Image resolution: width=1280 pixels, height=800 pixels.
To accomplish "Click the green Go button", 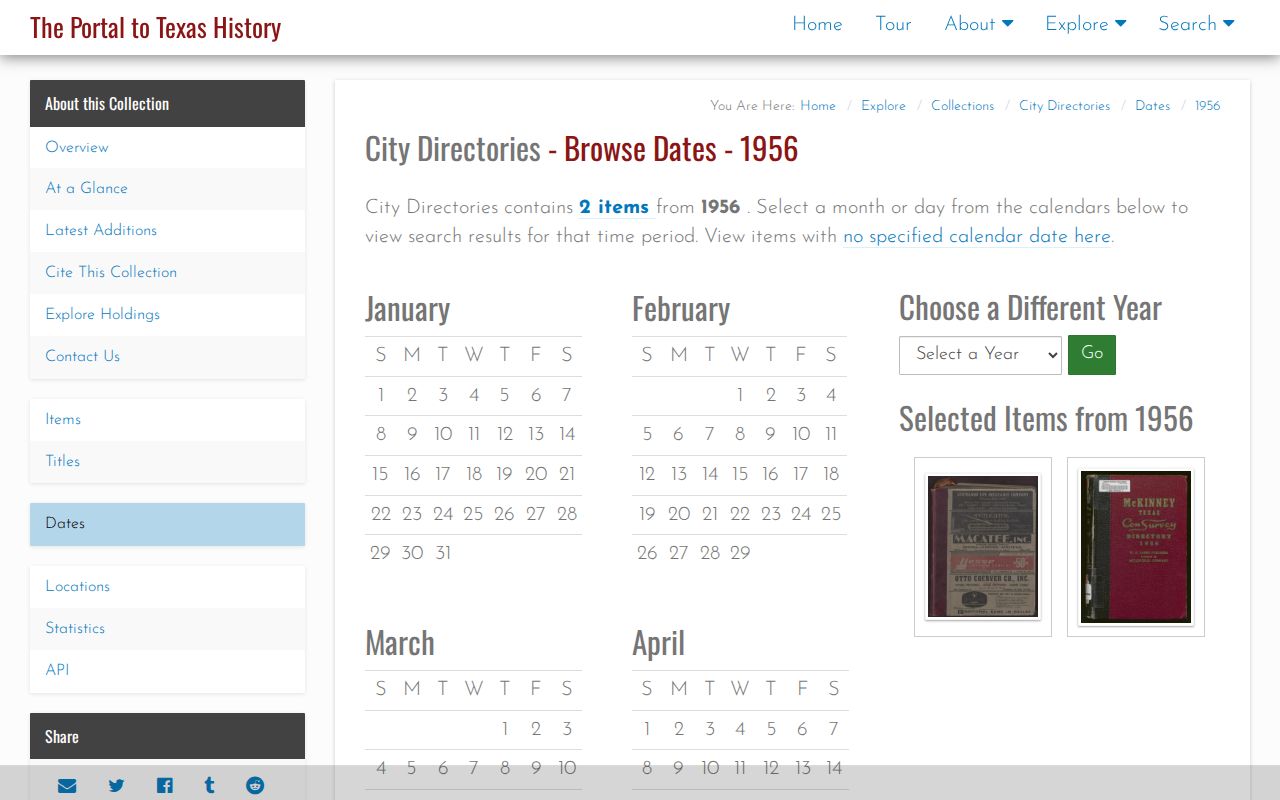I will [x=1092, y=355].
